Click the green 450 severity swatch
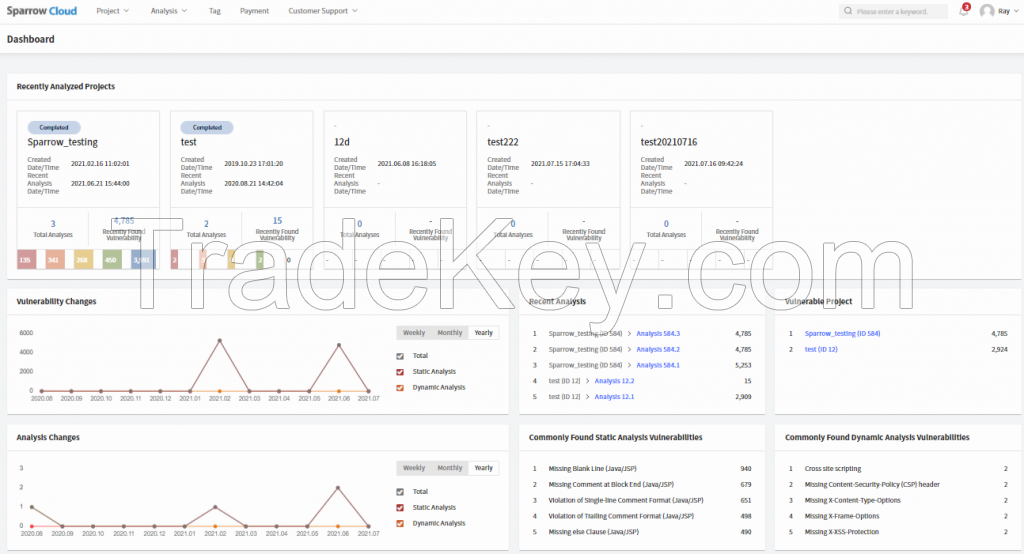The width and height of the screenshot is (1024, 554). click(x=112, y=259)
